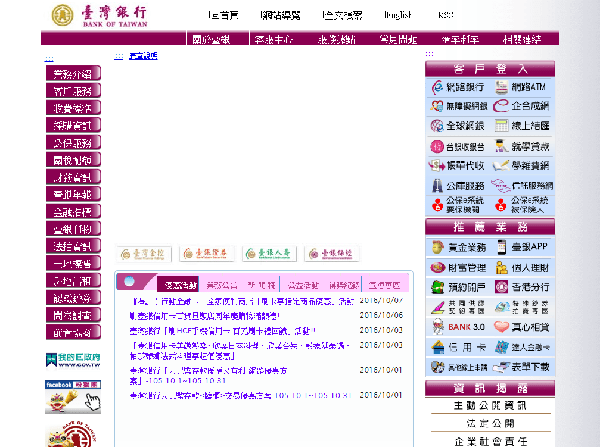Click the 推薦業務 section header

(x=490, y=227)
